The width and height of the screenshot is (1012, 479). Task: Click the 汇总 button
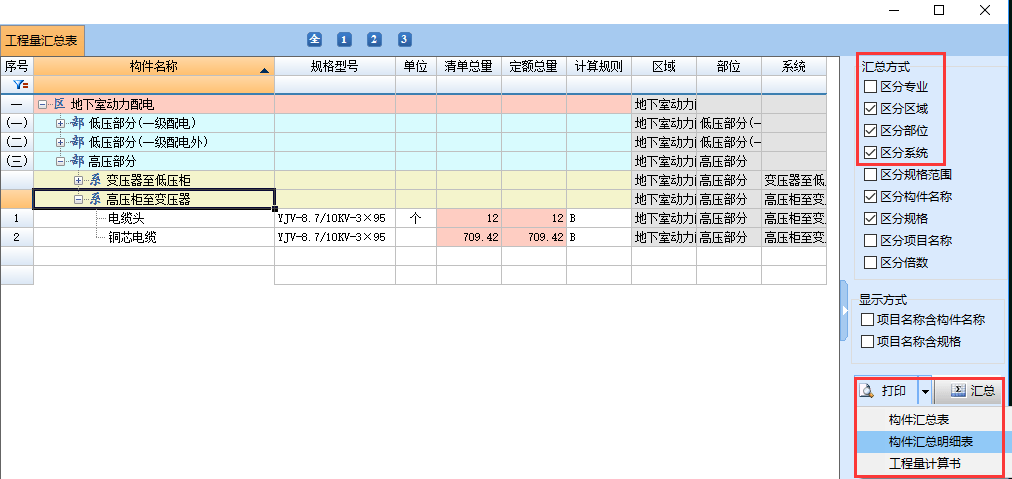tap(968, 391)
